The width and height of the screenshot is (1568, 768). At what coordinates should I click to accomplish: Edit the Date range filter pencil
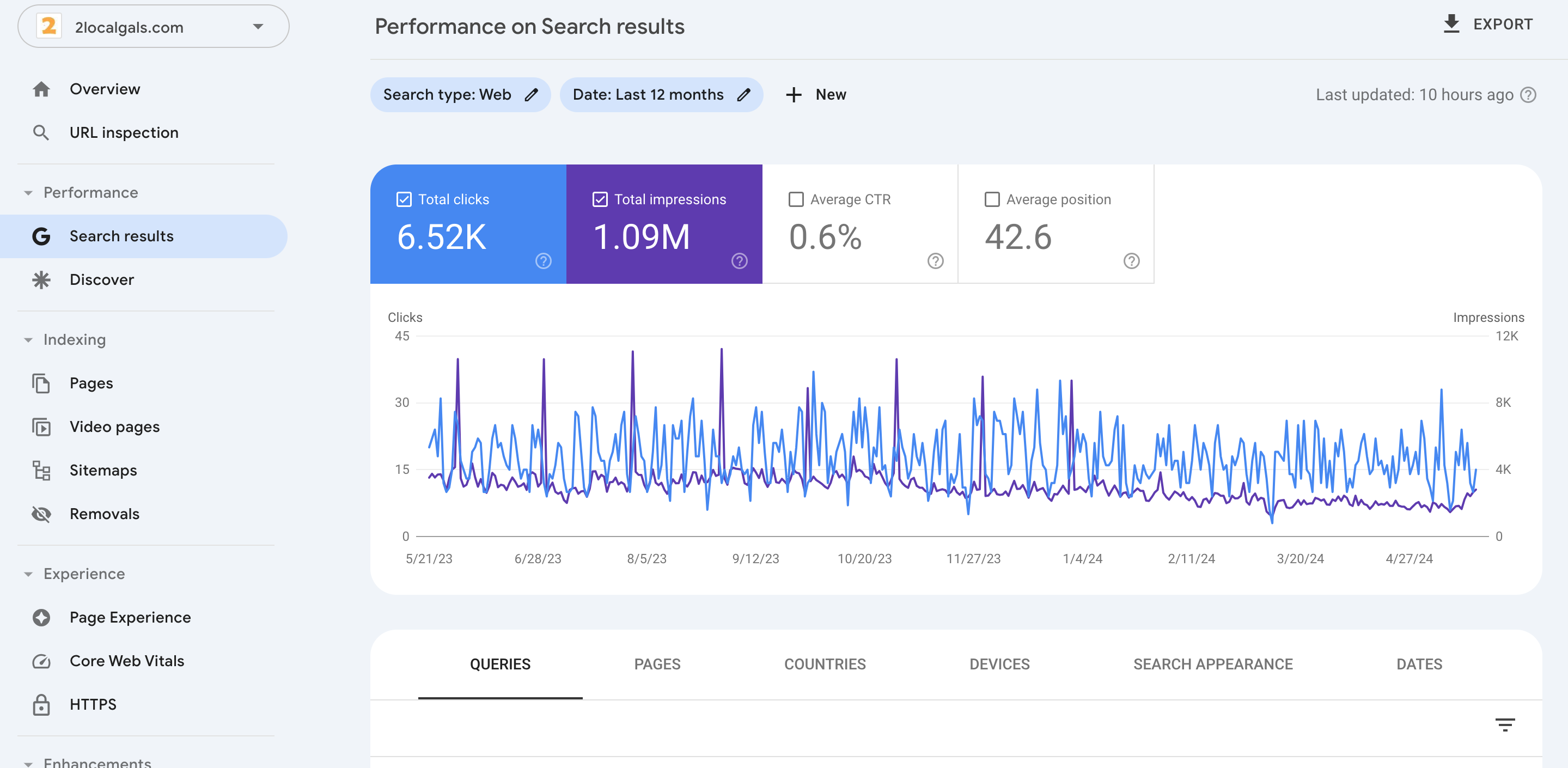743,95
